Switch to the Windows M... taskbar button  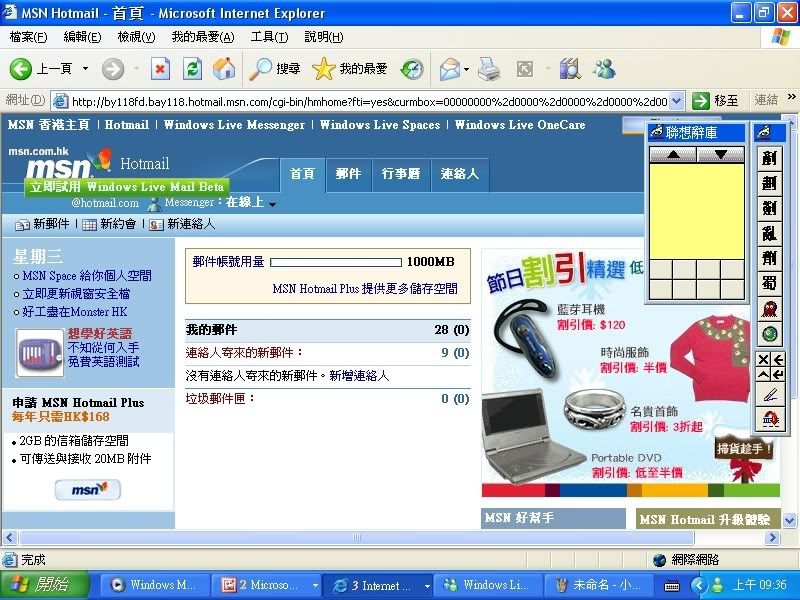155,585
